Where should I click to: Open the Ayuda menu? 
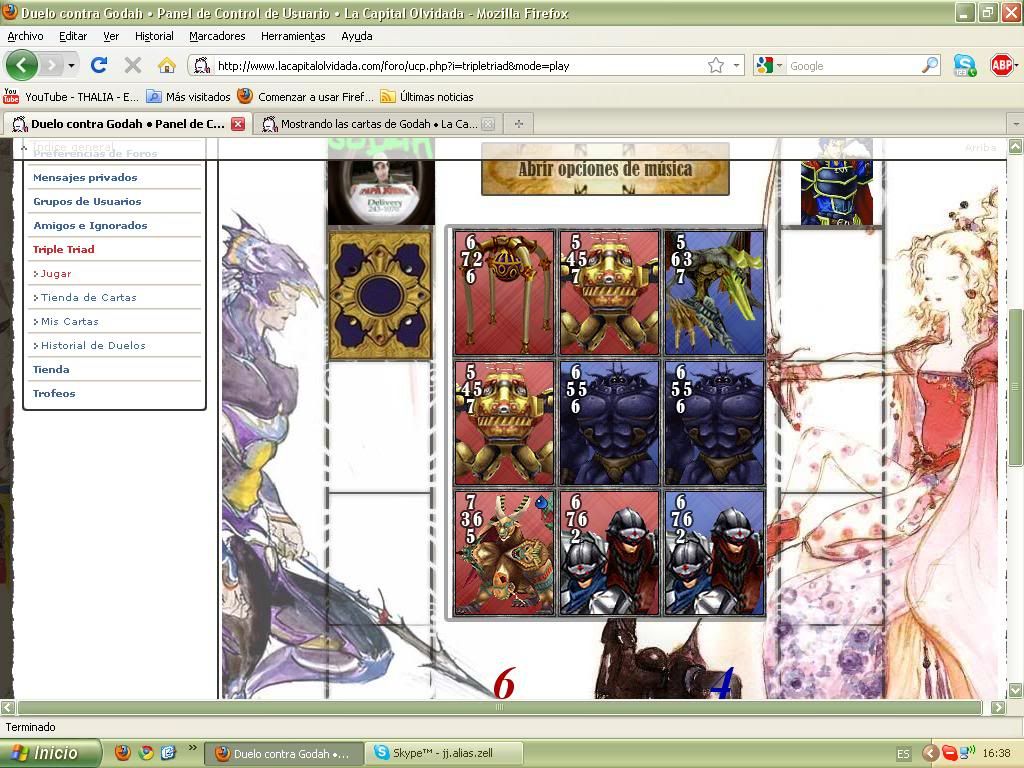[x=357, y=37]
